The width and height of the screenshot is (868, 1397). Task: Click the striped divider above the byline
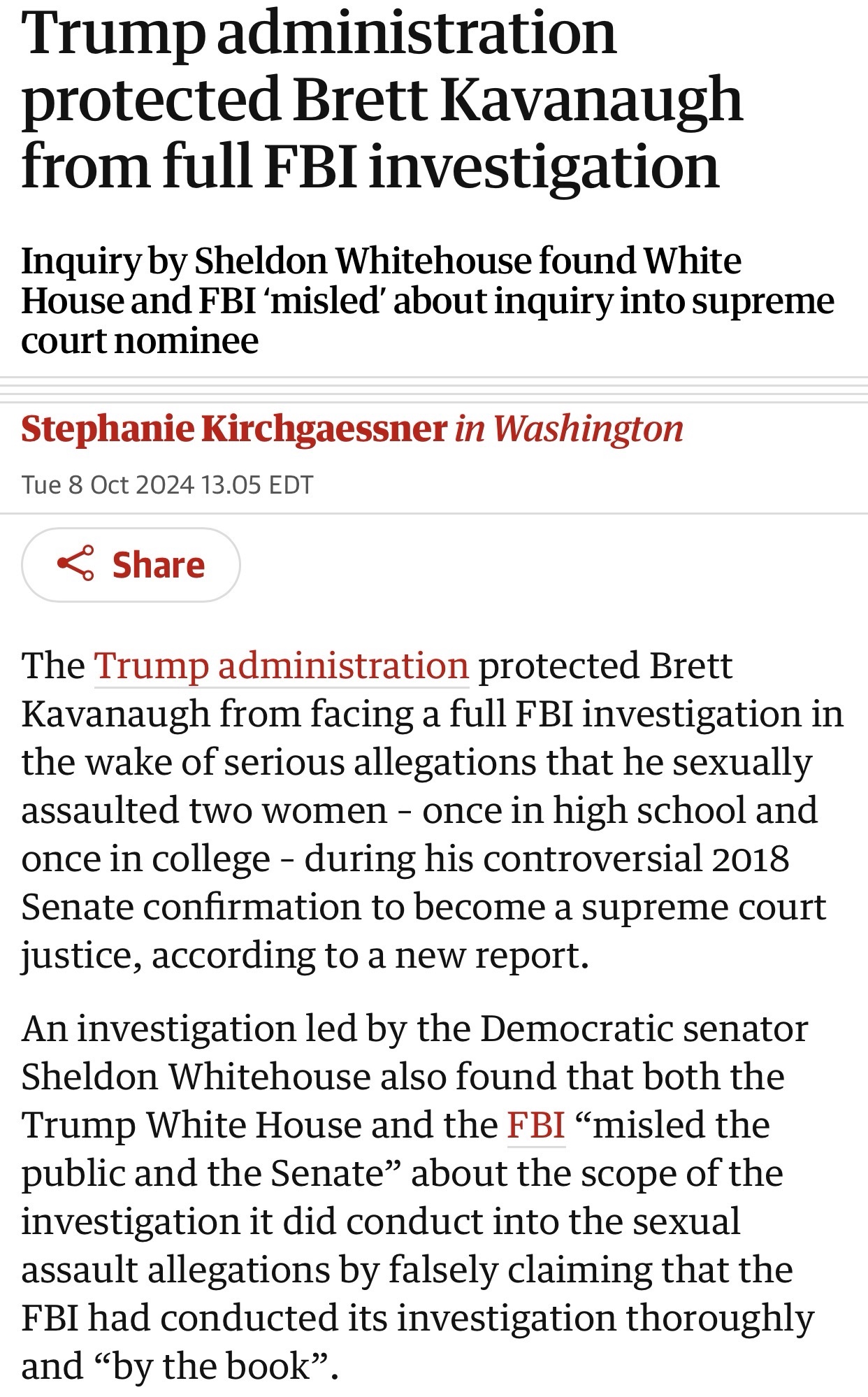pos(434,389)
